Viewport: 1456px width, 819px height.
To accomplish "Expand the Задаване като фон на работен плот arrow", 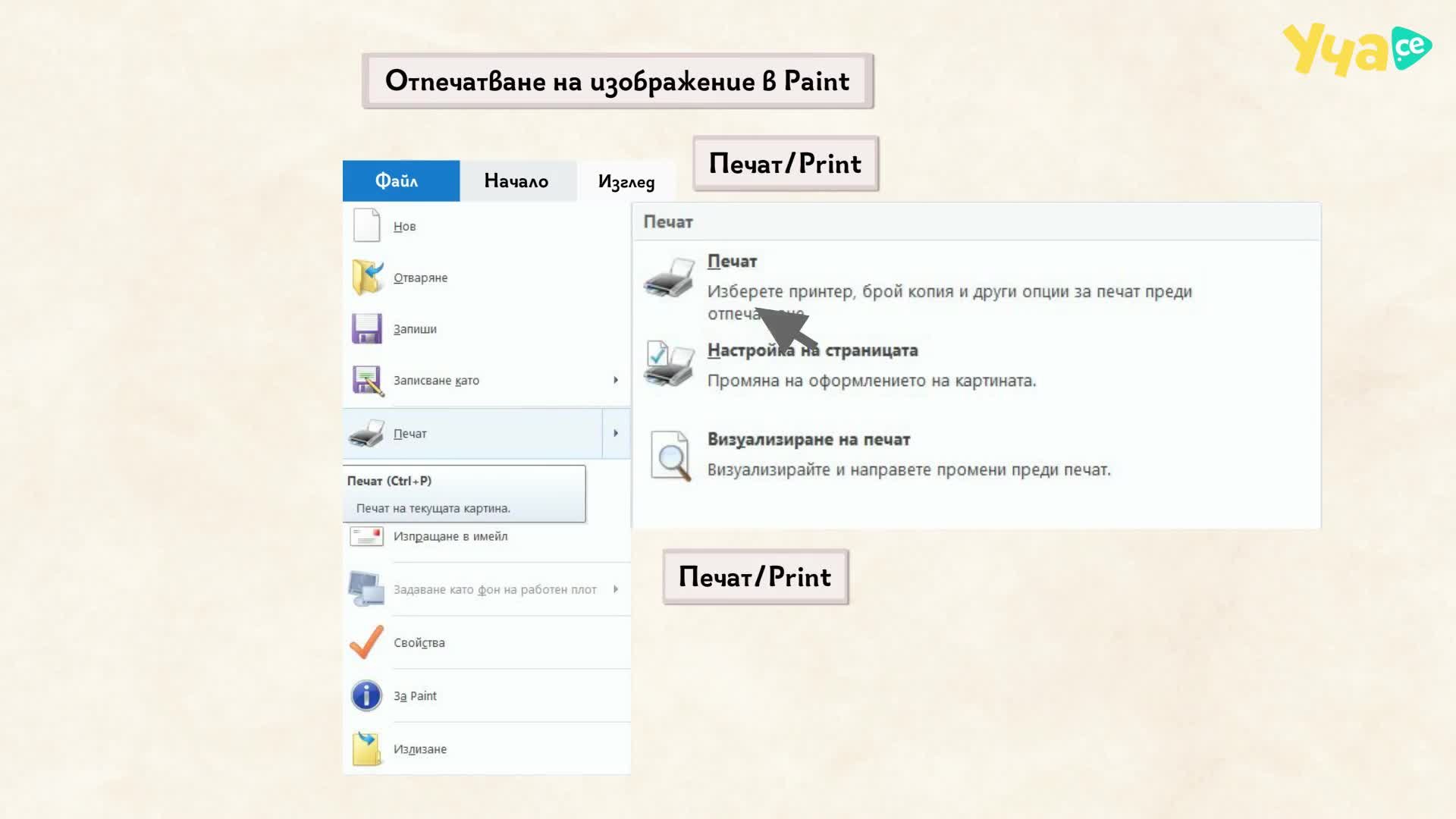I will click(x=616, y=589).
